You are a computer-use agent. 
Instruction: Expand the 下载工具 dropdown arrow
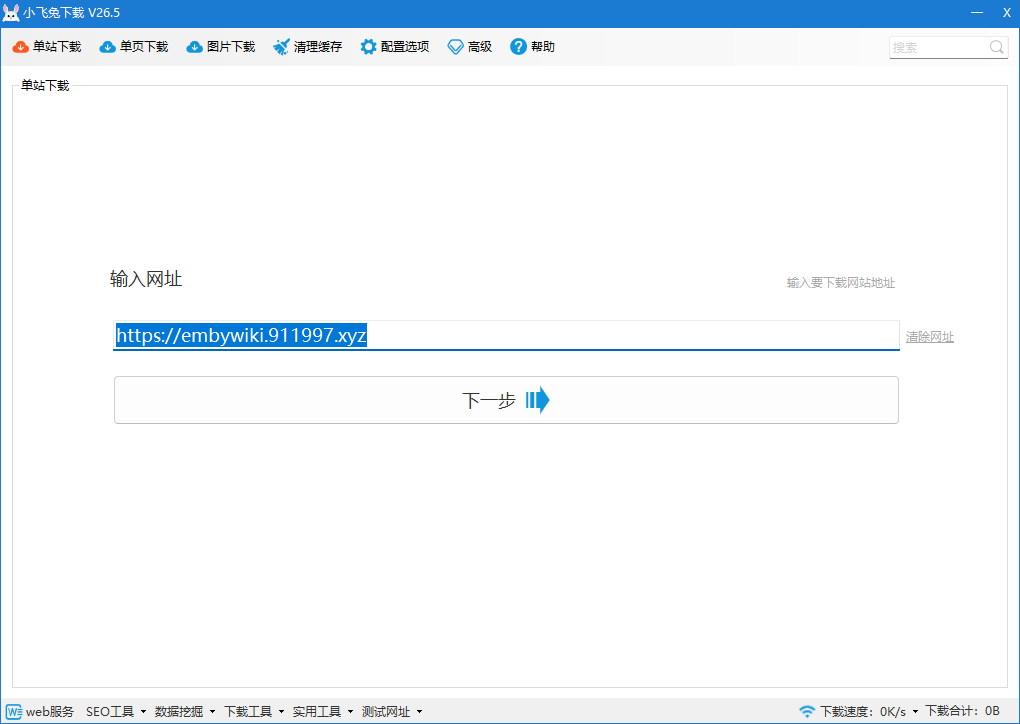pos(281,712)
